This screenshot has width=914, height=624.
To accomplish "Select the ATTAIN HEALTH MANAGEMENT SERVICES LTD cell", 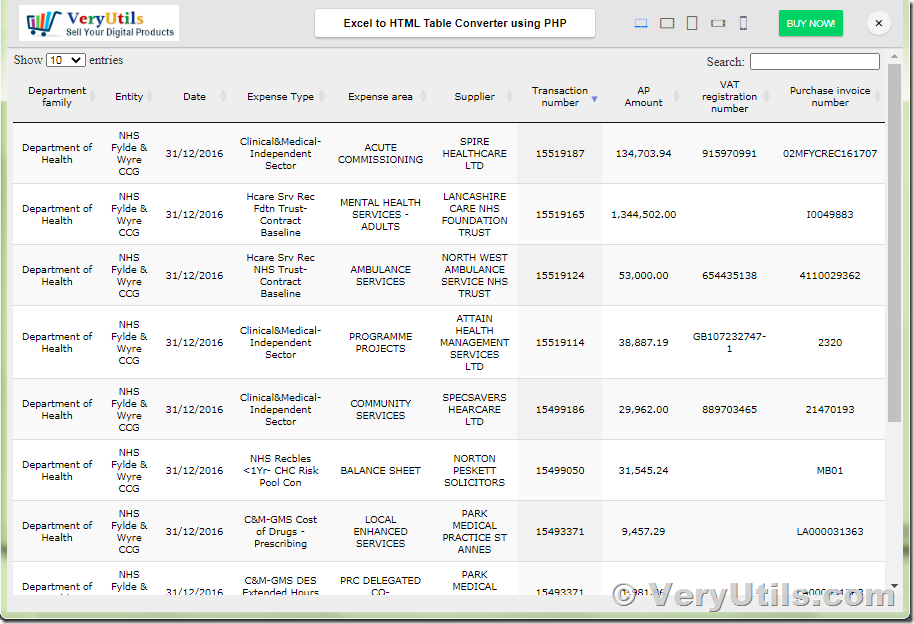I will click(x=474, y=342).
